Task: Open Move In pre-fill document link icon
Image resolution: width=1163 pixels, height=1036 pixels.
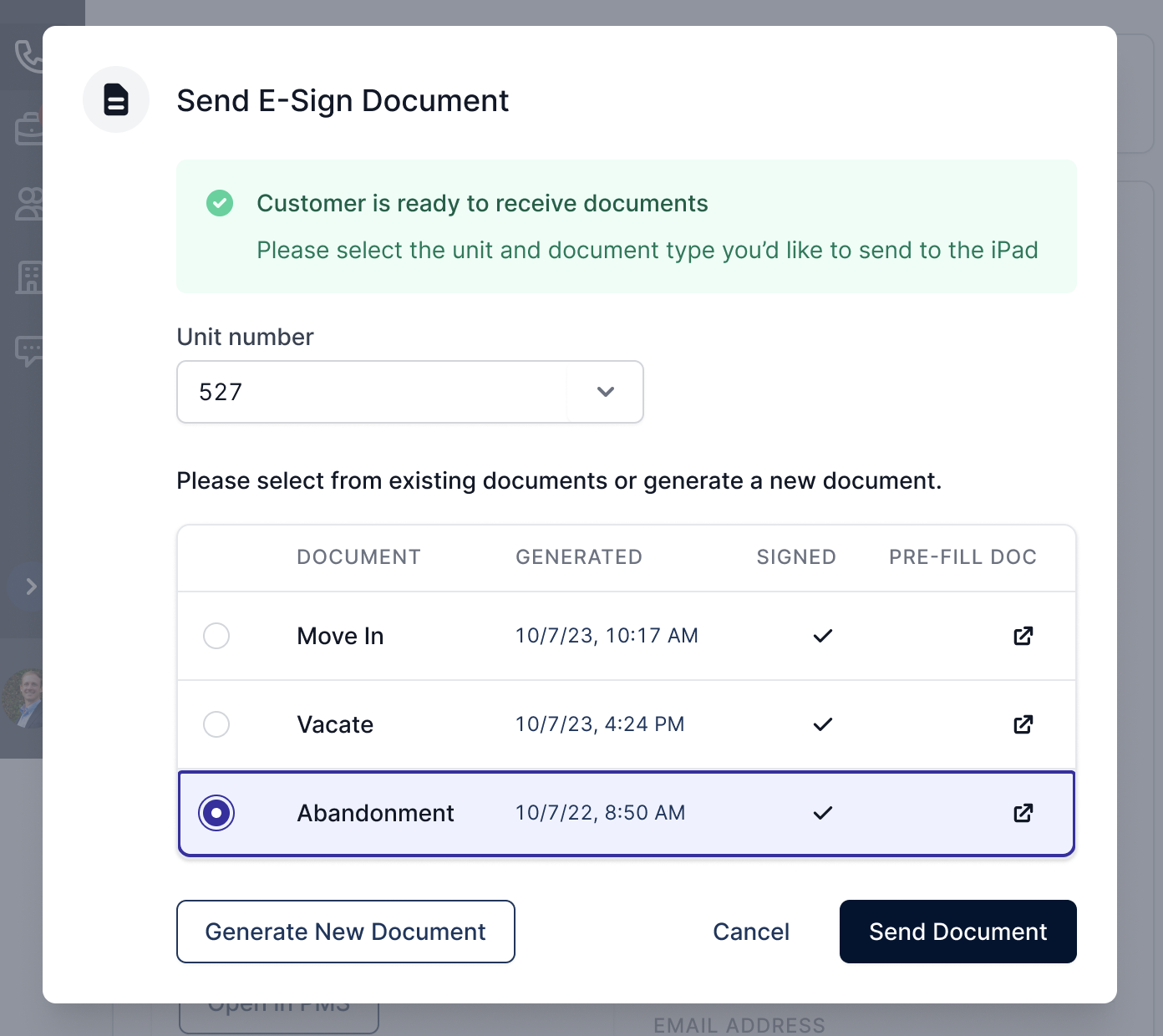Action: (1023, 636)
